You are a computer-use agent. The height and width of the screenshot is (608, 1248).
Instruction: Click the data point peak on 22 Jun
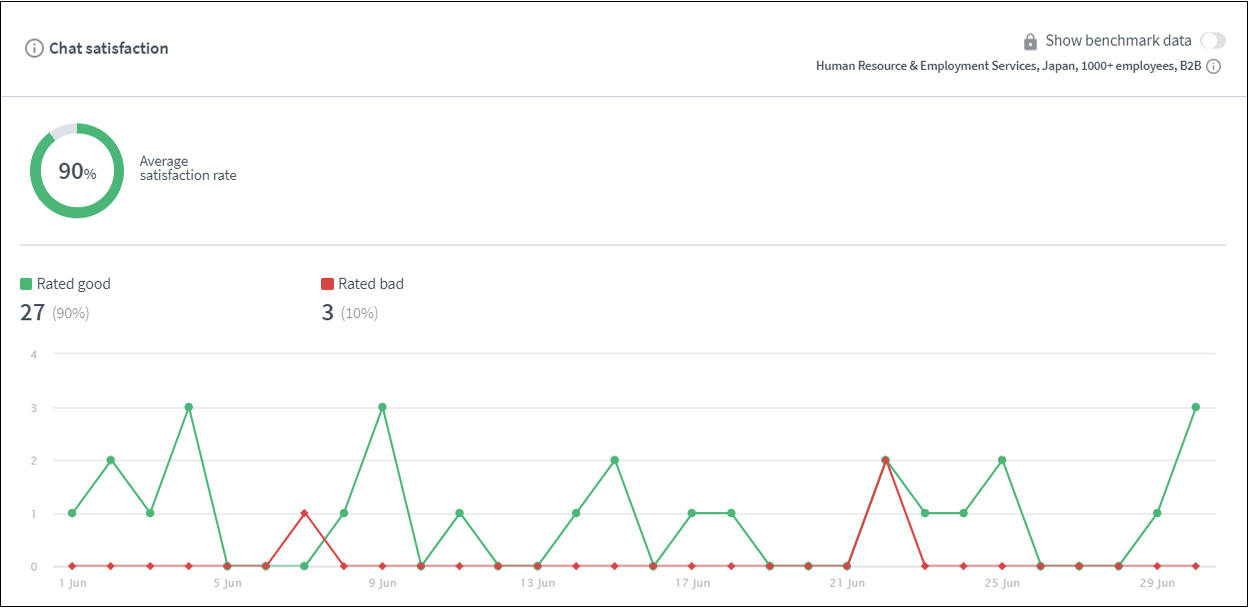tap(885, 460)
